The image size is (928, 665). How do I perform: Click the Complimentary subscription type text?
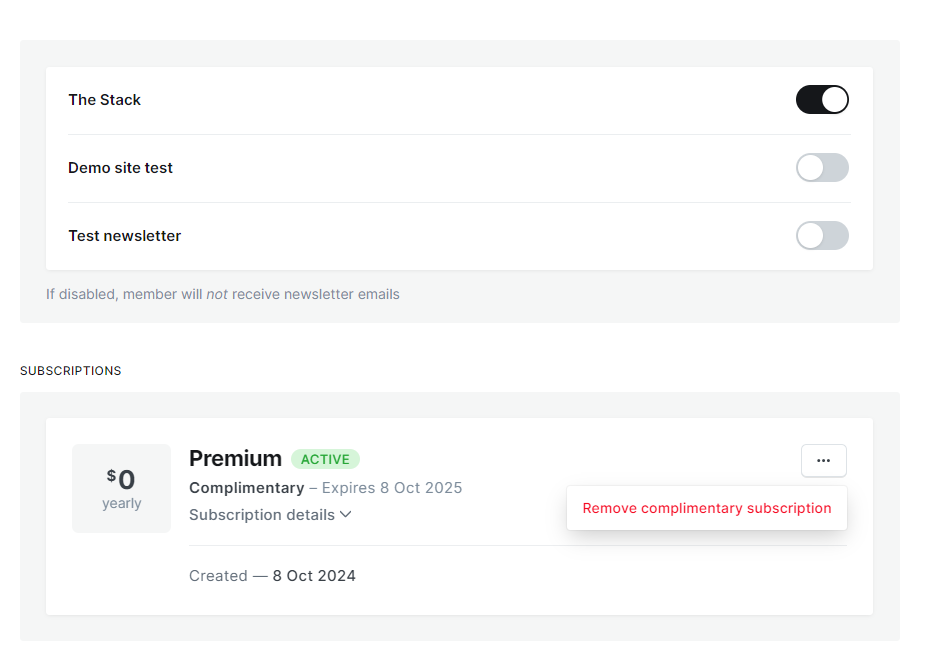[246, 488]
